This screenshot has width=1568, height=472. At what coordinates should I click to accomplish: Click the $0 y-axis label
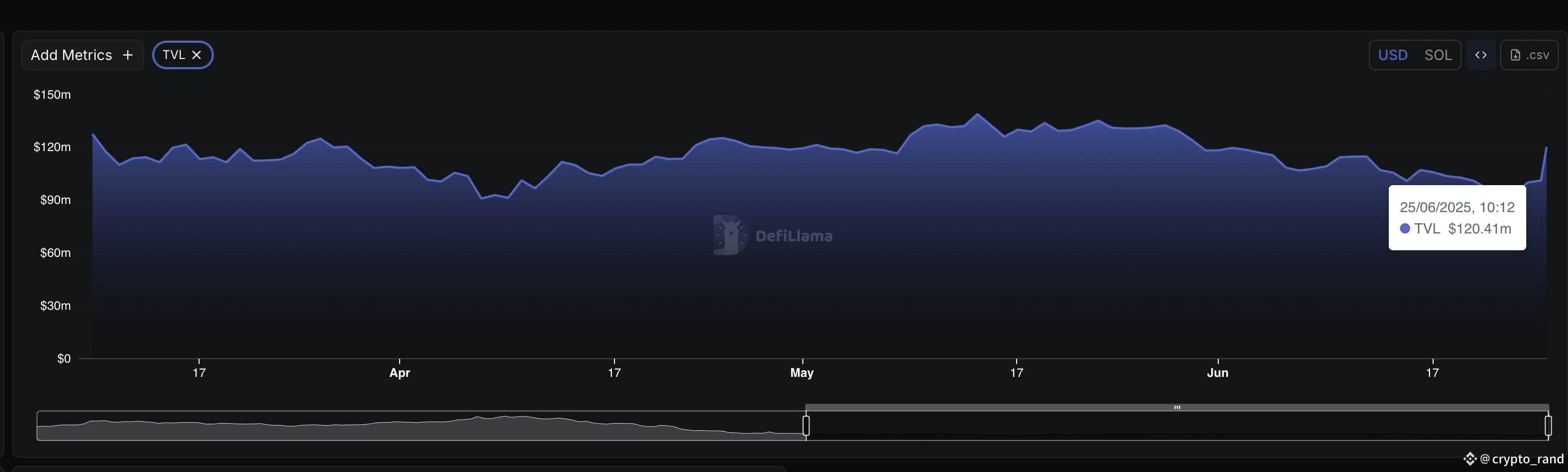pos(64,358)
